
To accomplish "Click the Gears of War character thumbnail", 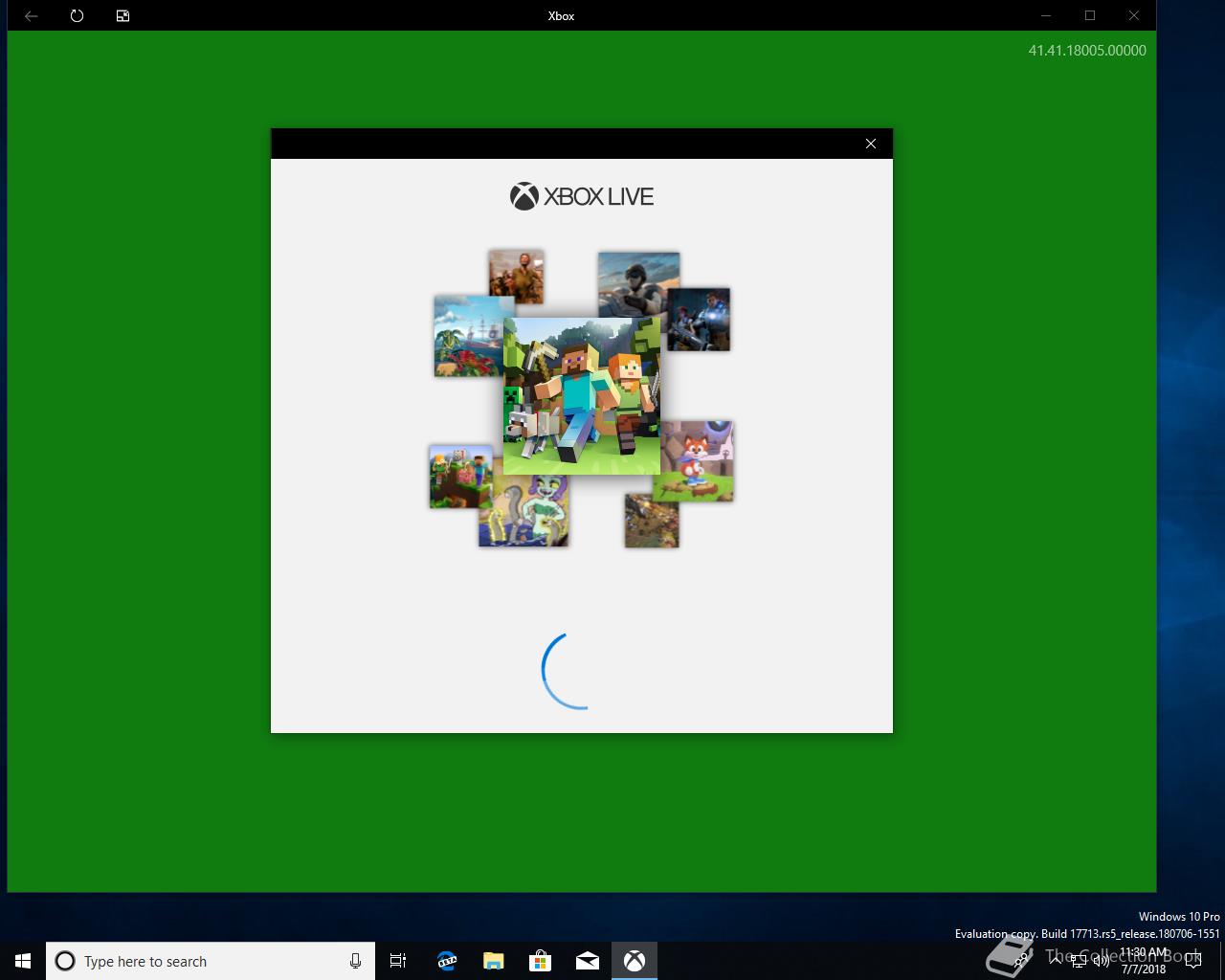I will point(699,320).
